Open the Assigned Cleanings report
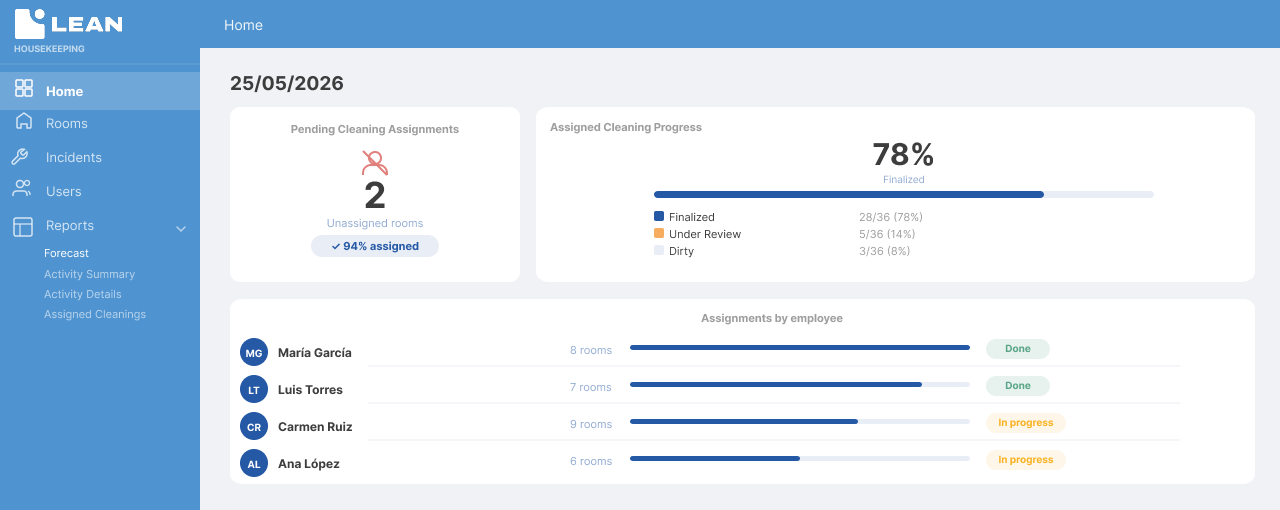 95,314
